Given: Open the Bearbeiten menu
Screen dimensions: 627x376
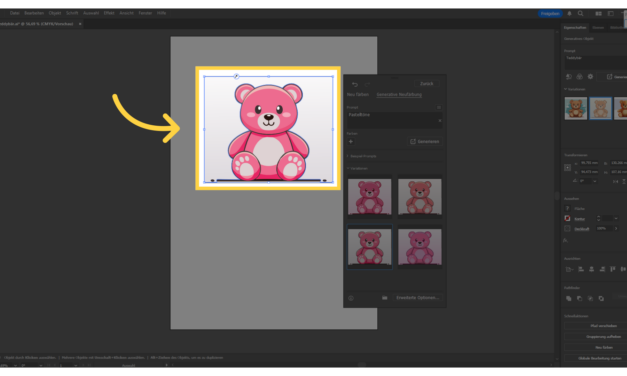Looking at the screenshot, I should pos(34,13).
